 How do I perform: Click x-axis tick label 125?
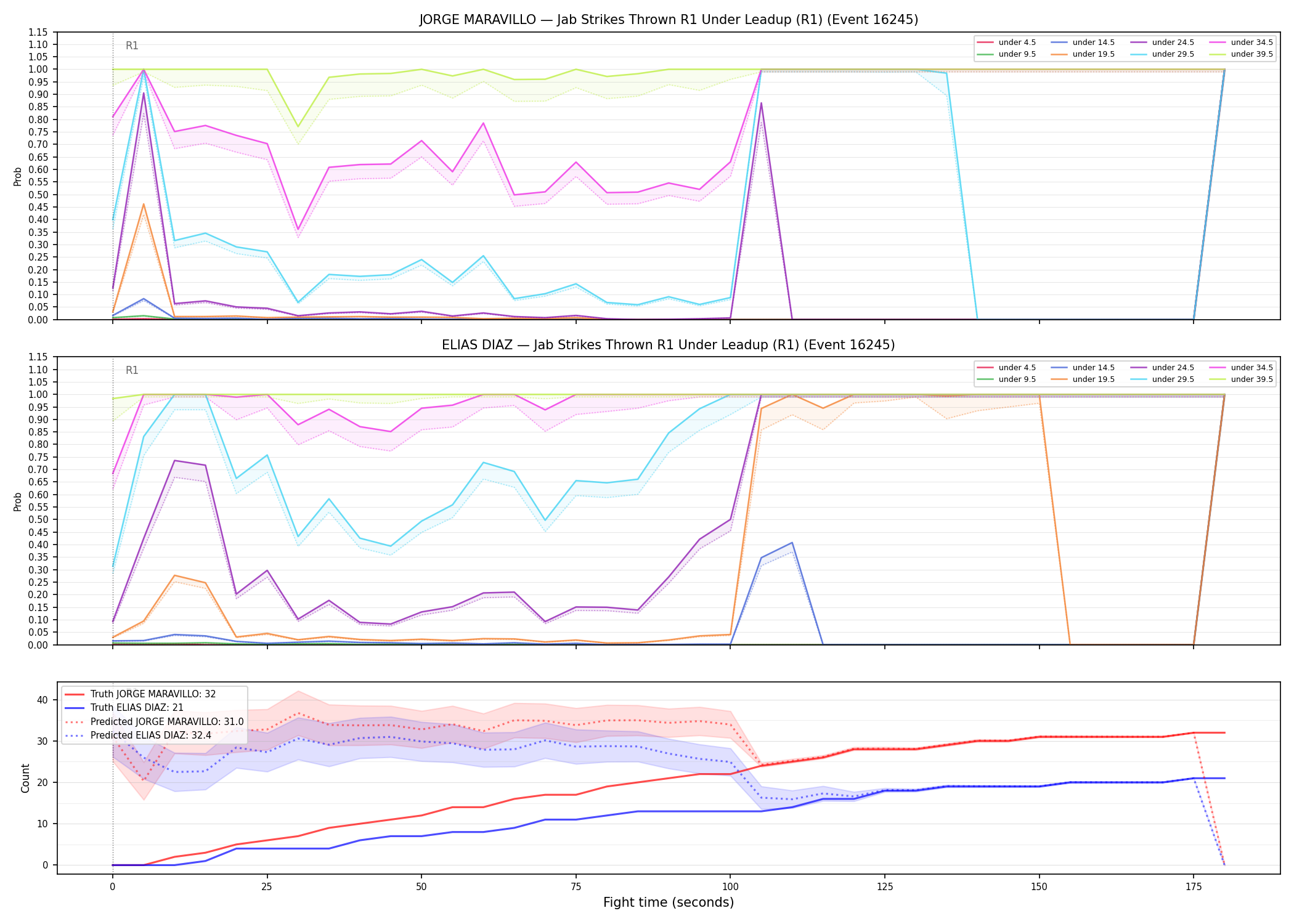click(x=885, y=887)
